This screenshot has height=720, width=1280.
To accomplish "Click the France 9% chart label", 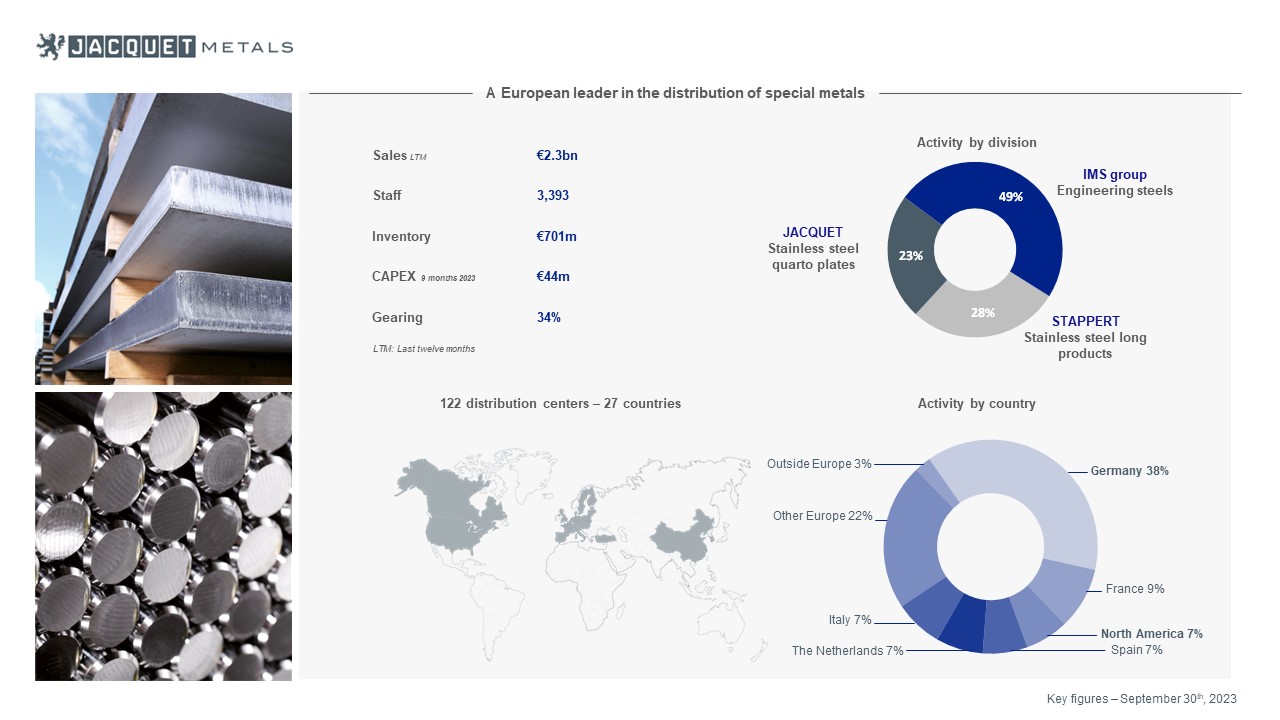I will (x=1135, y=589).
